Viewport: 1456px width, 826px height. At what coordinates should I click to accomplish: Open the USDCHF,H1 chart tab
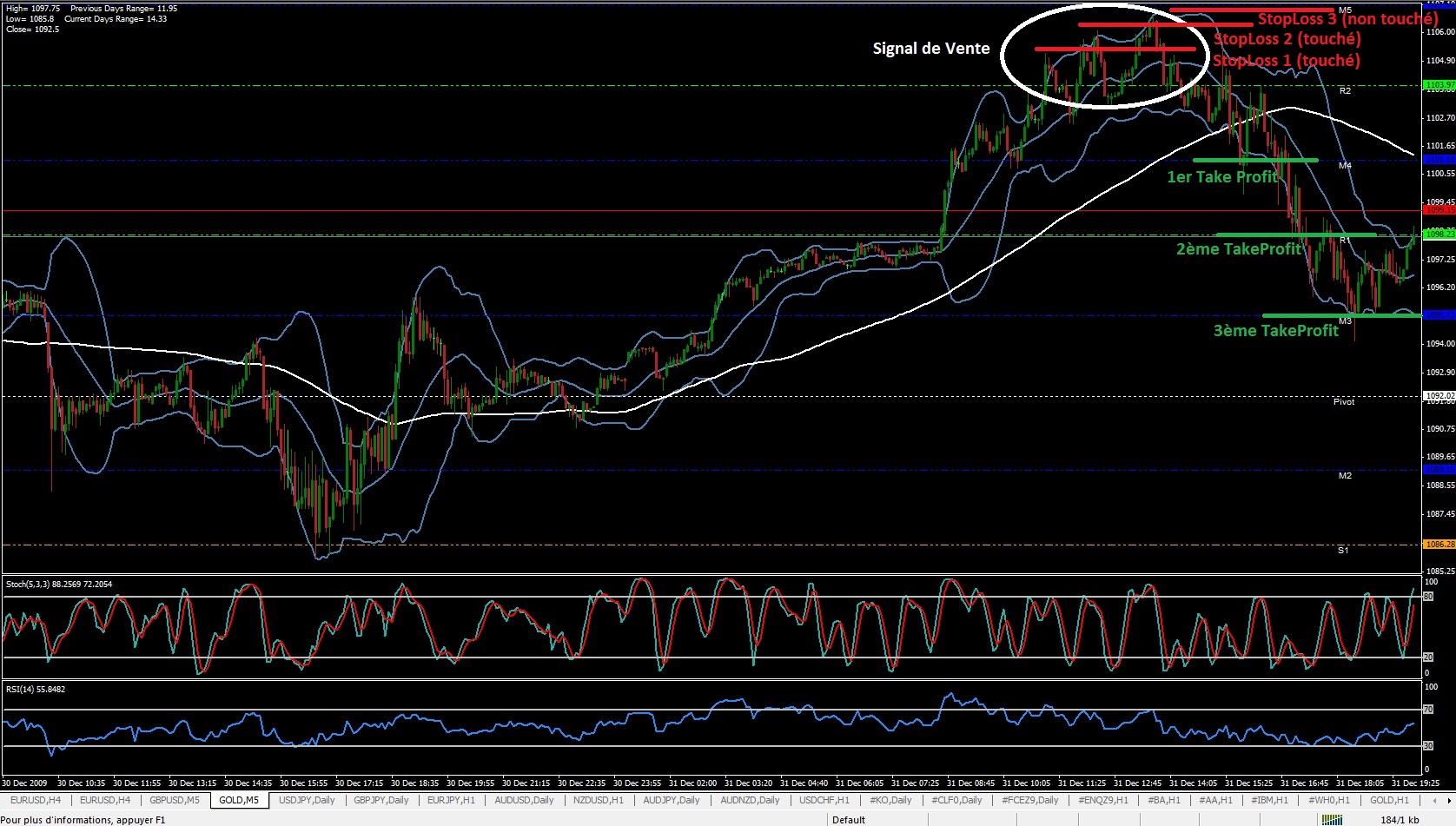[x=824, y=800]
